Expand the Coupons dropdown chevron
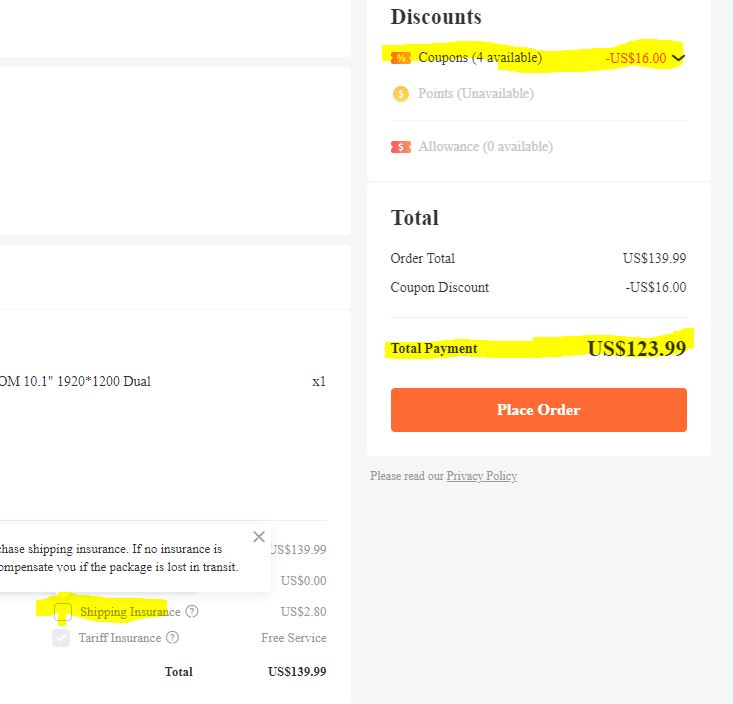This screenshot has width=733, height=704. click(679, 58)
